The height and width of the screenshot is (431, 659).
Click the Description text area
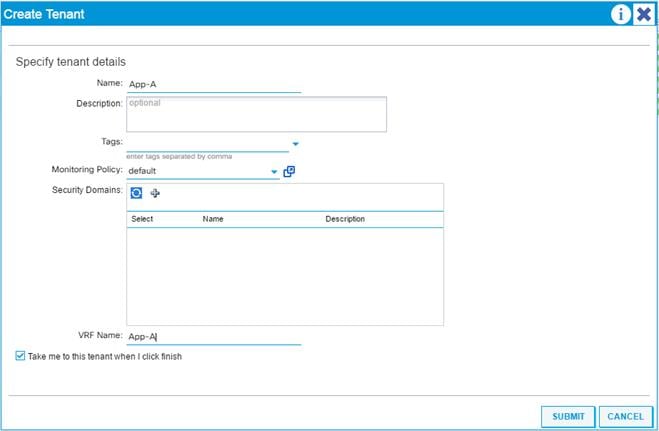[256, 114]
